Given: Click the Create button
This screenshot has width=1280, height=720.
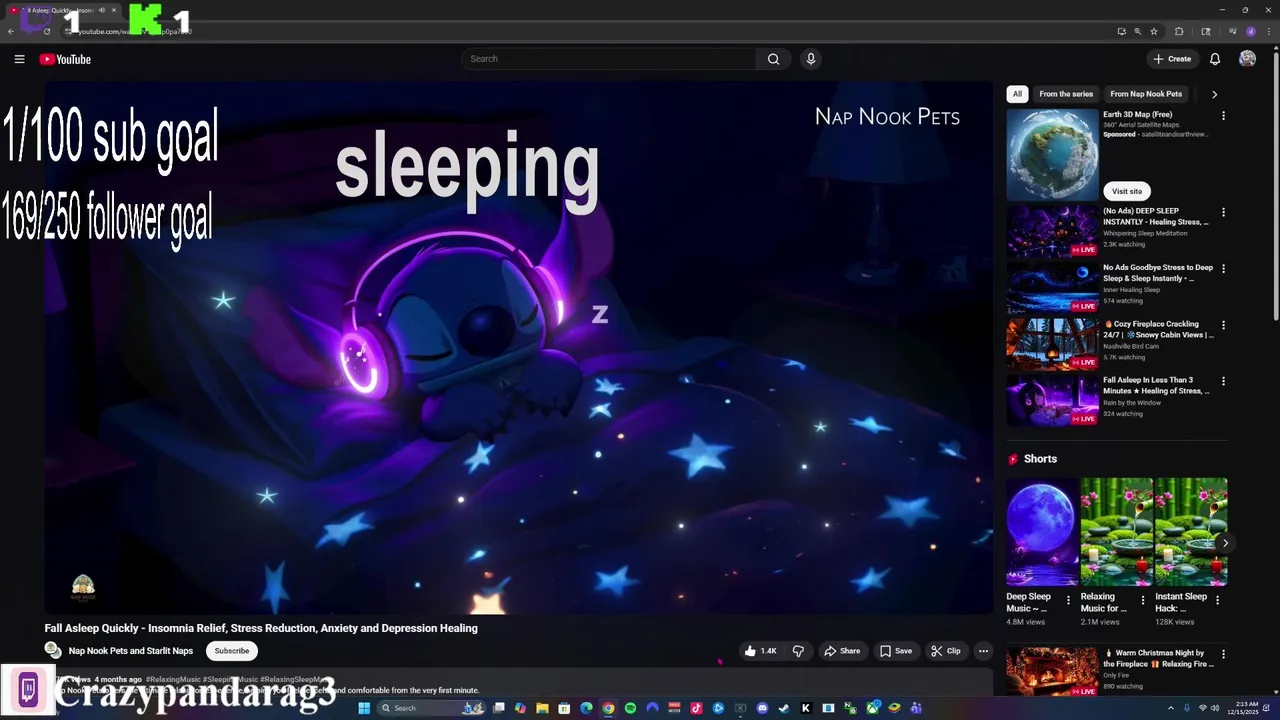Looking at the screenshot, I should (x=1172, y=59).
